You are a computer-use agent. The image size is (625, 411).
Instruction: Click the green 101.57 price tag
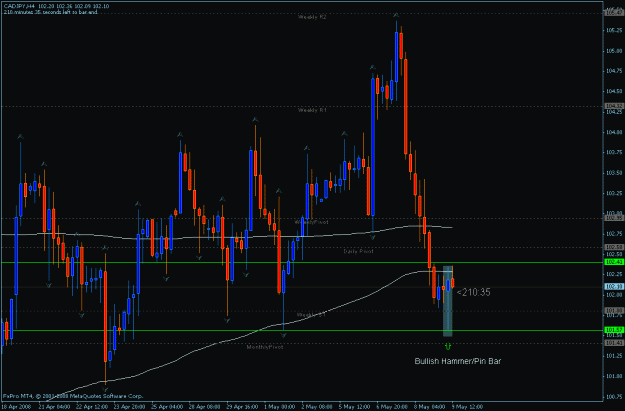614,330
